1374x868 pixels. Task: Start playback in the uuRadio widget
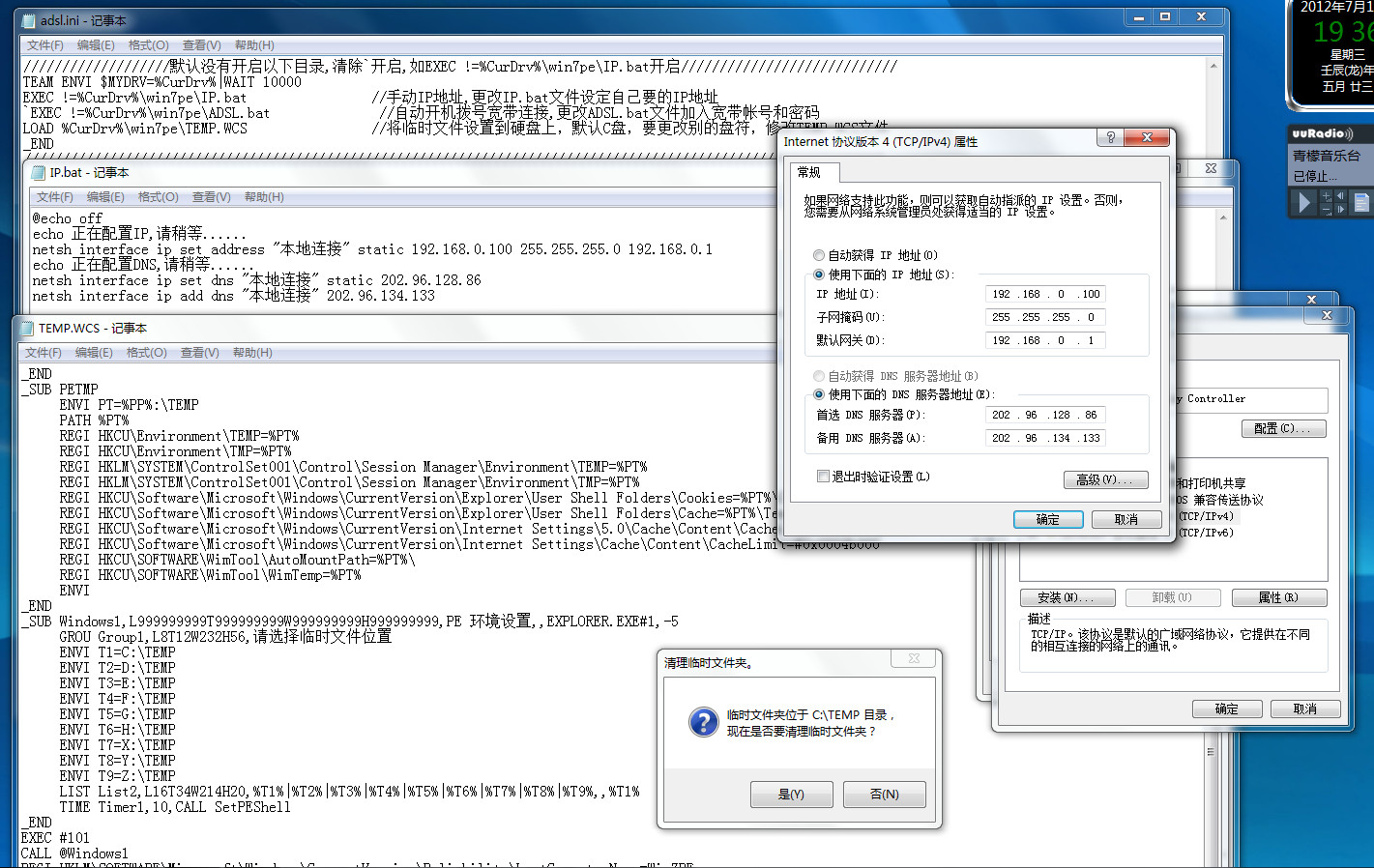1304,202
